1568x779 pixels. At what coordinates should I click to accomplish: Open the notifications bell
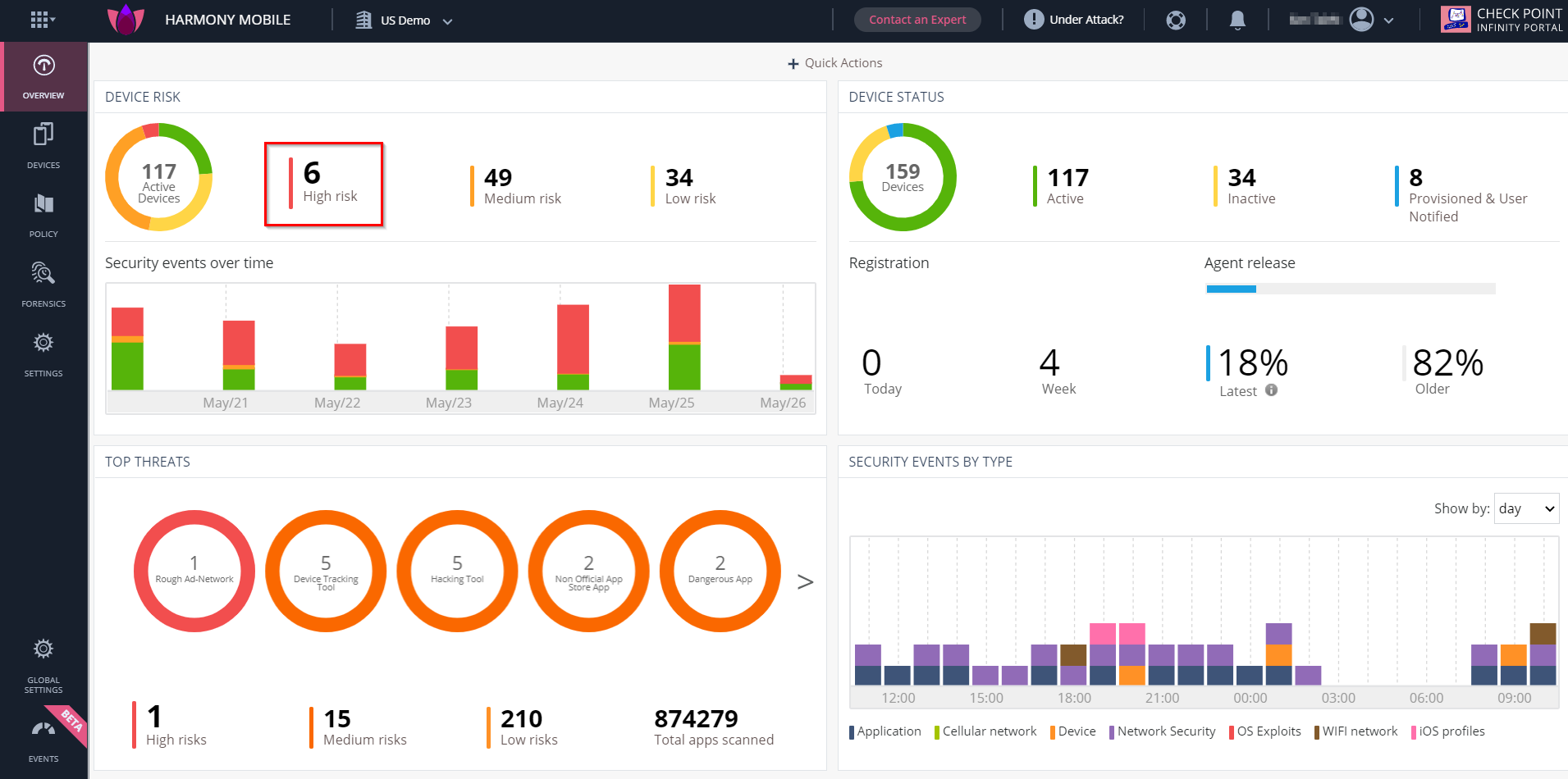pos(1237,20)
